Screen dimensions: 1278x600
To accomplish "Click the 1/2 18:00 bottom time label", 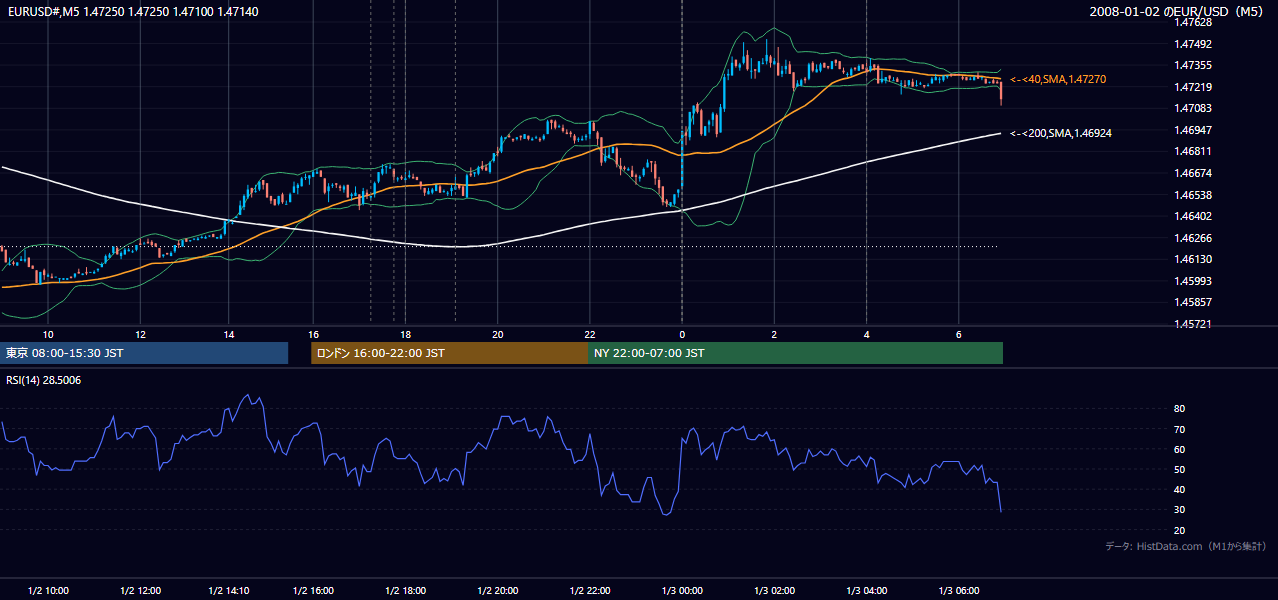I will click(x=405, y=590).
